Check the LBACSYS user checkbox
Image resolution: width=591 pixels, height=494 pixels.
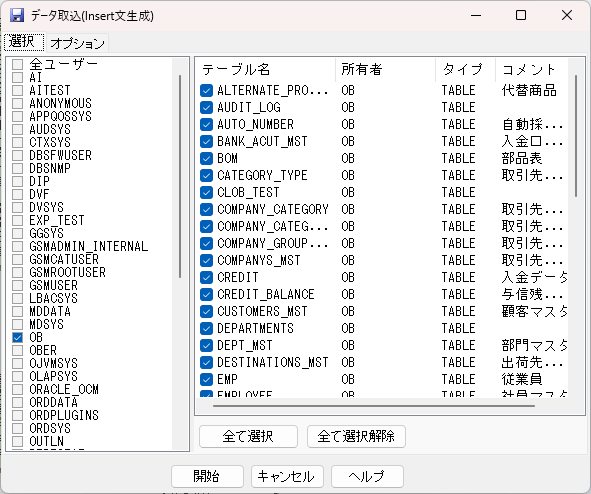click(x=17, y=298)
